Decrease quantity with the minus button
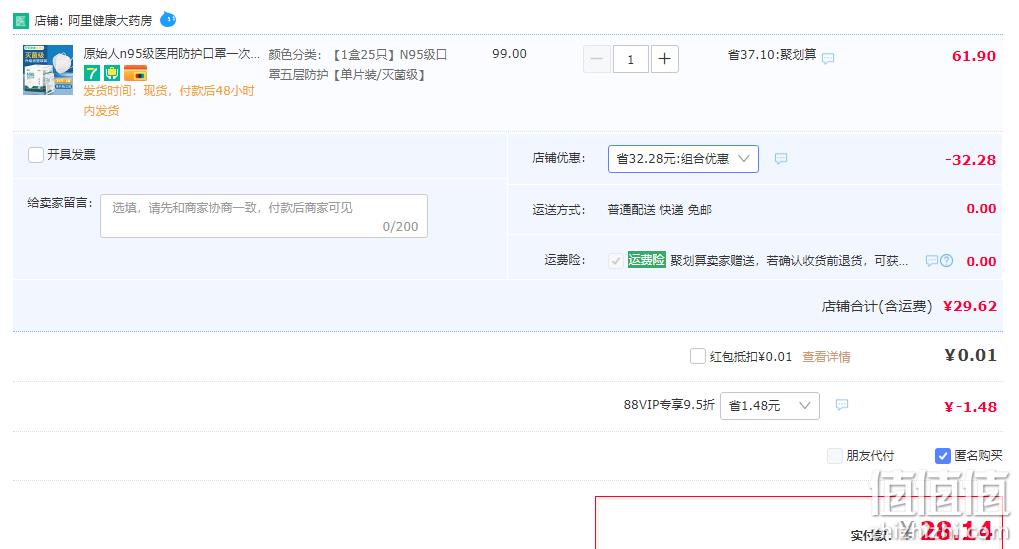1019x549 pixels. (x=597, y=59)
